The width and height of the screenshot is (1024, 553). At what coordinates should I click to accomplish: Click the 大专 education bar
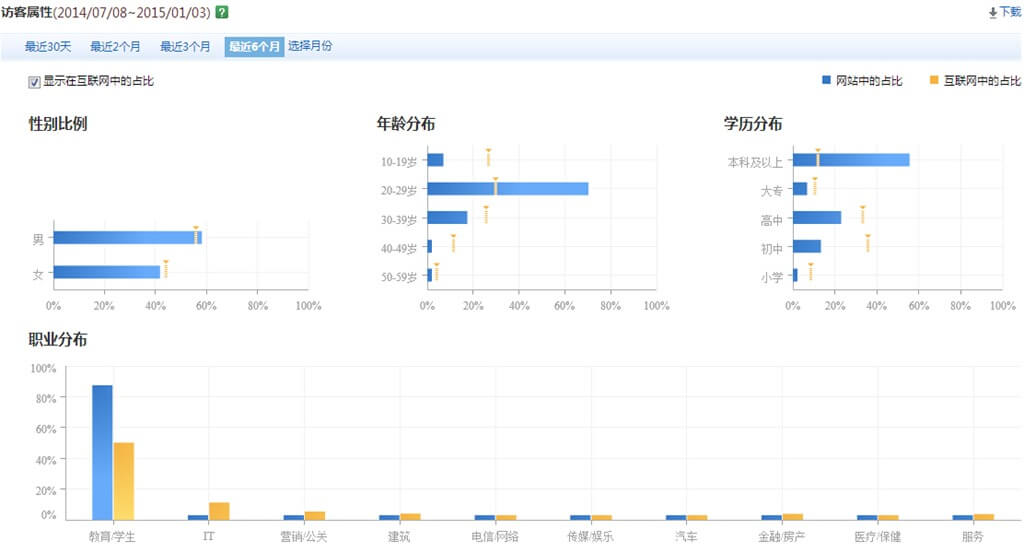pos(800,189)
